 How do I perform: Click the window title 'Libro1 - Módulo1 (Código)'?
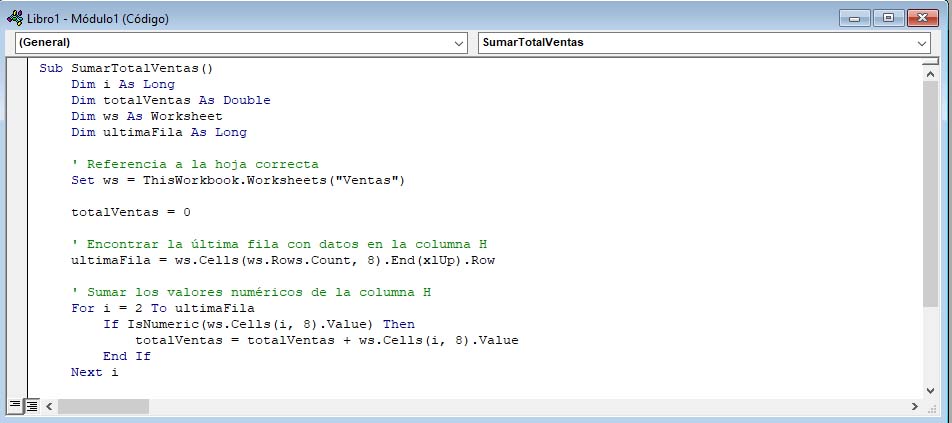98,19
